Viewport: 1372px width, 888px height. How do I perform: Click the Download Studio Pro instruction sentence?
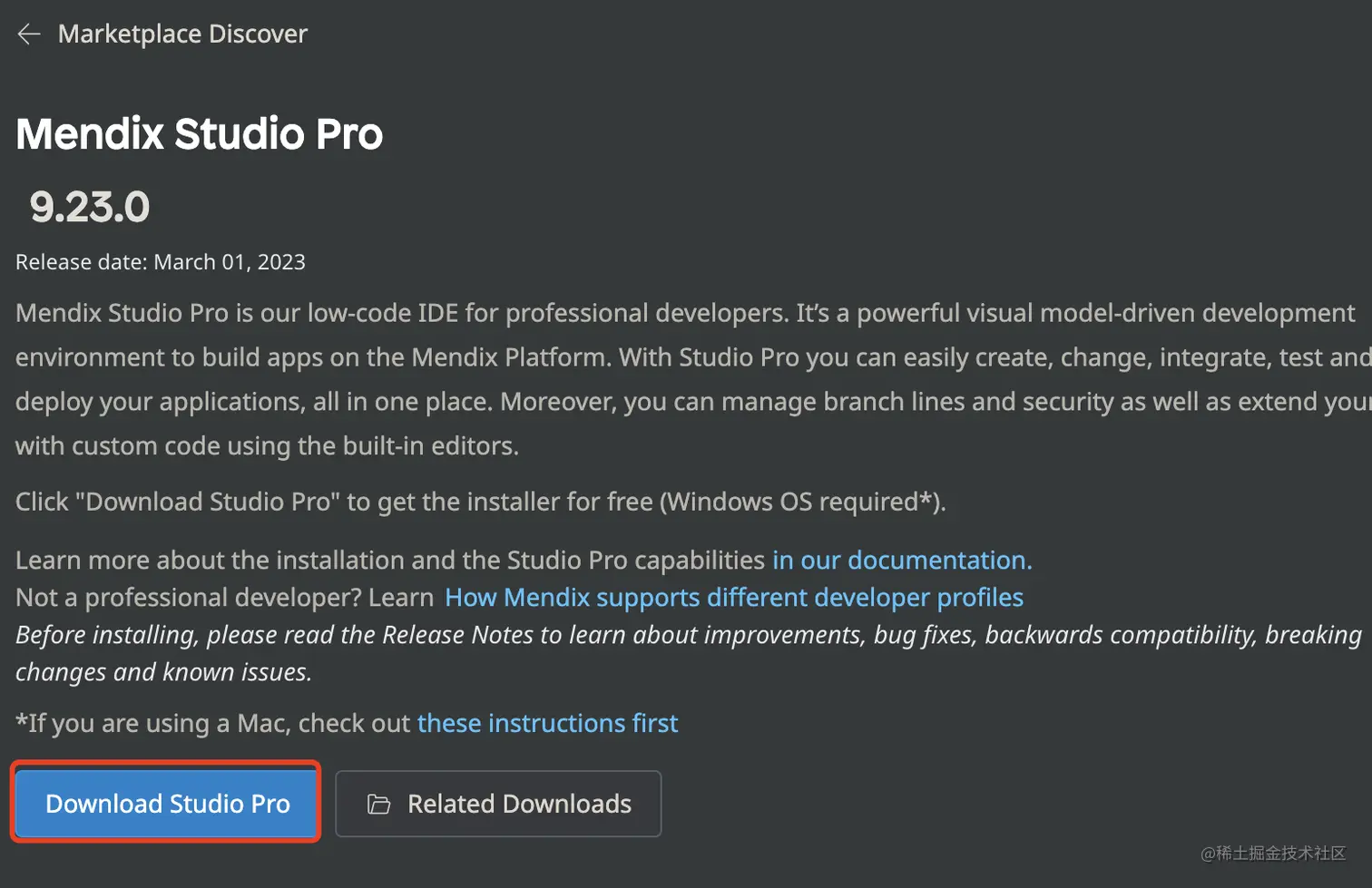tap(481, 501)
